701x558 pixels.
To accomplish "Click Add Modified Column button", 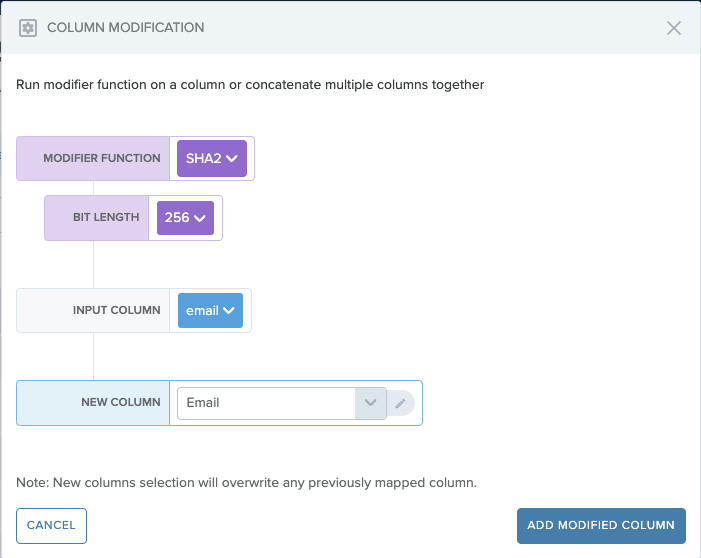I will tap(601, 525).
